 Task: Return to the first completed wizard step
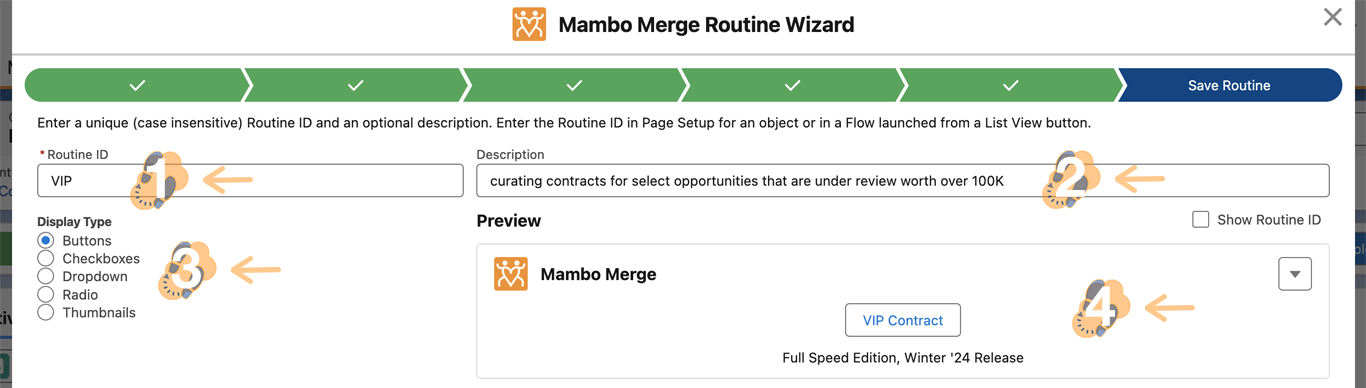[137, 85]
